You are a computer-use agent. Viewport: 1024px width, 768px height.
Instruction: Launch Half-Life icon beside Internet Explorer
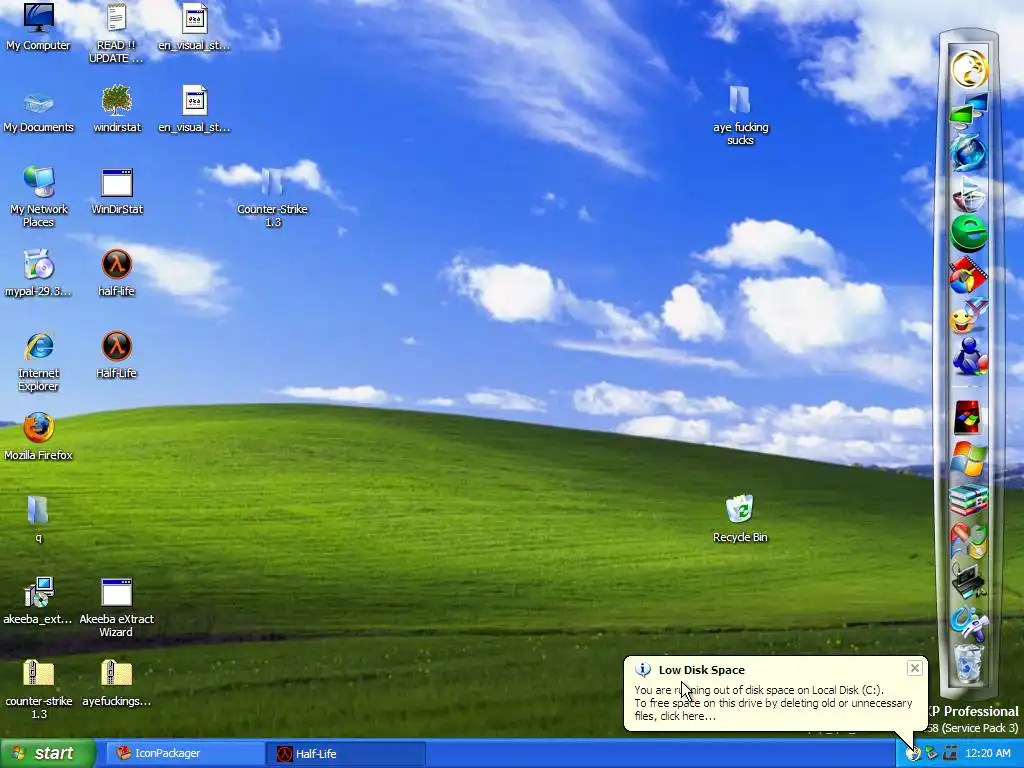point(117,355)
